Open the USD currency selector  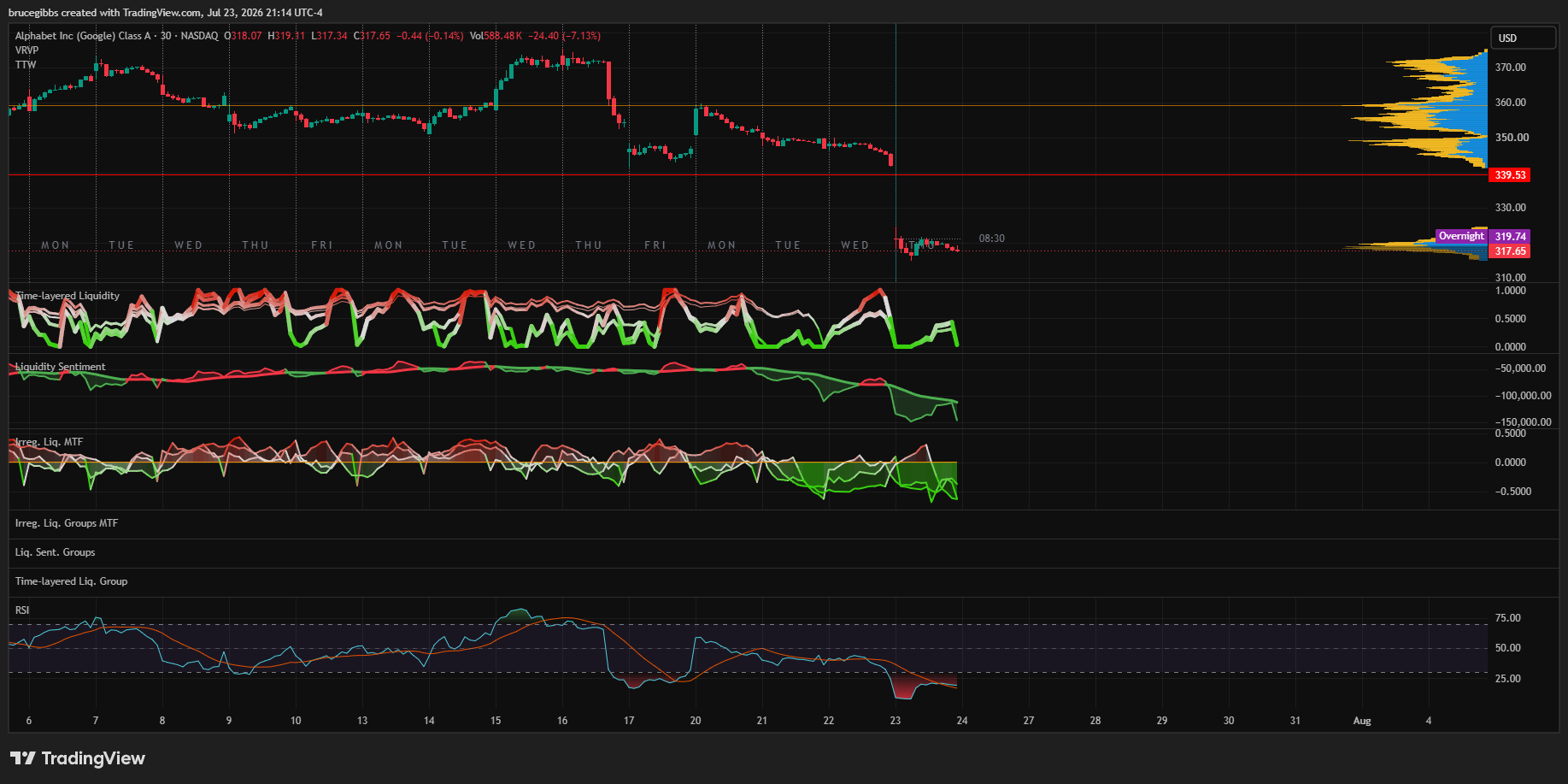point(1523,38)
